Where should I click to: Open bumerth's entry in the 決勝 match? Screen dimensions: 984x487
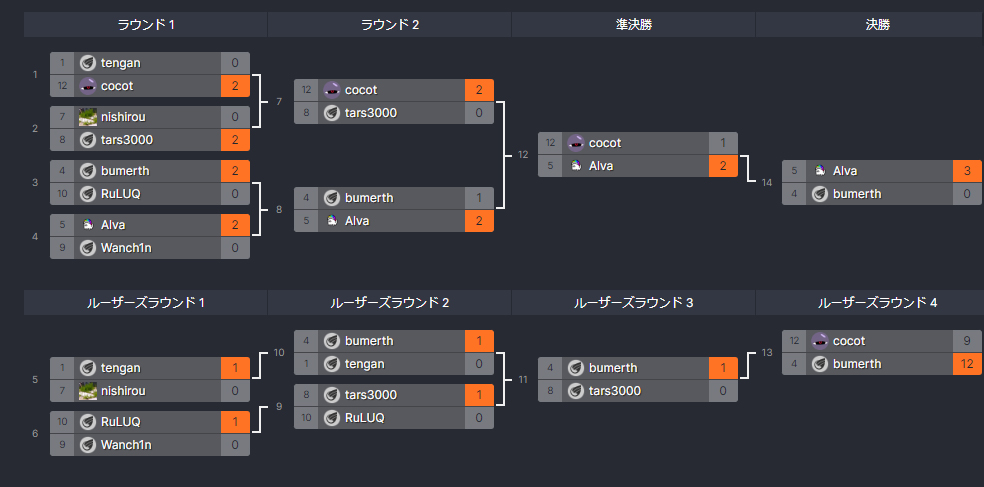882,194
